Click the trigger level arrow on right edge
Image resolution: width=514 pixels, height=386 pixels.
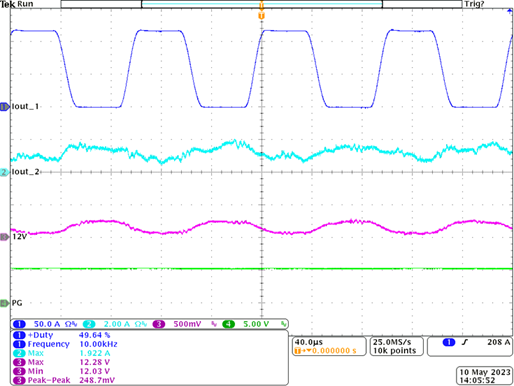coord(510,11)
